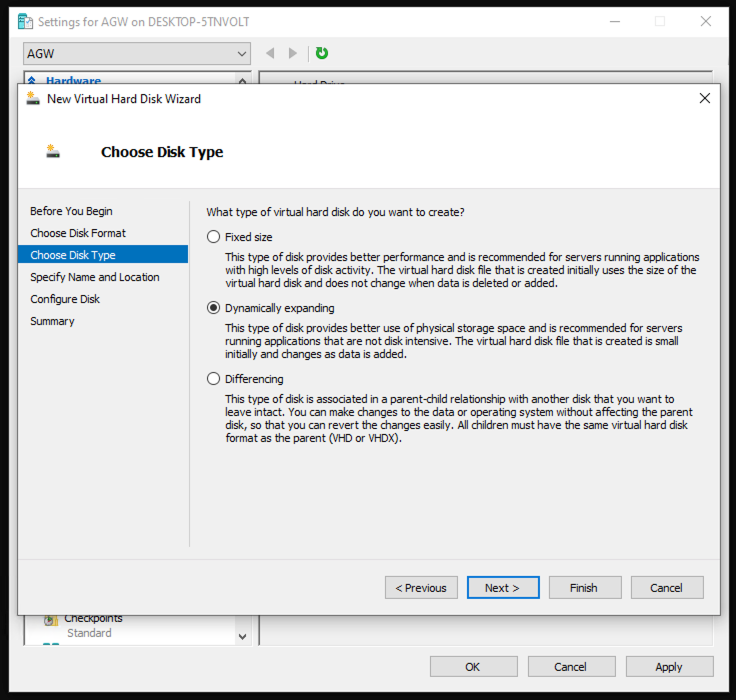Open the AGW virtual machine dropdown
The height and width of the screenshot is (700, 736).
pyautogui.click(x=137, y=53)
